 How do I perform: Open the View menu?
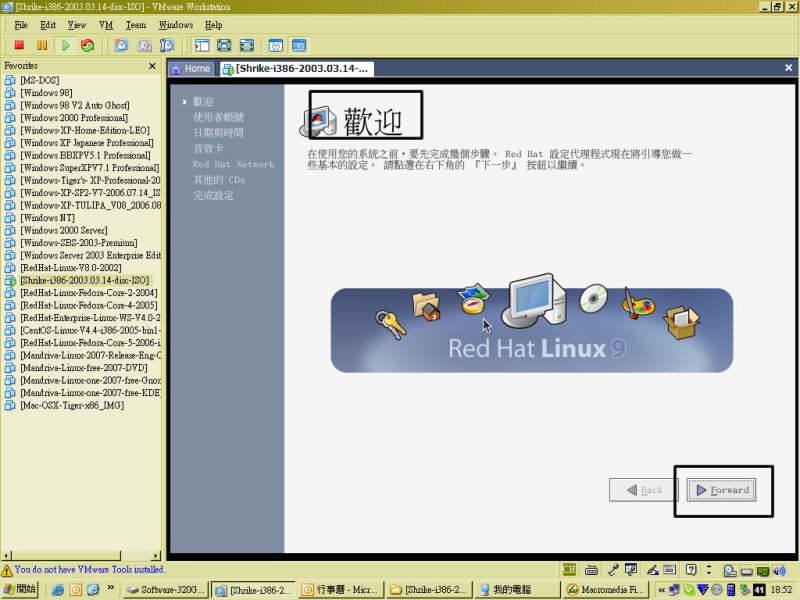click(x=77, y=25)
